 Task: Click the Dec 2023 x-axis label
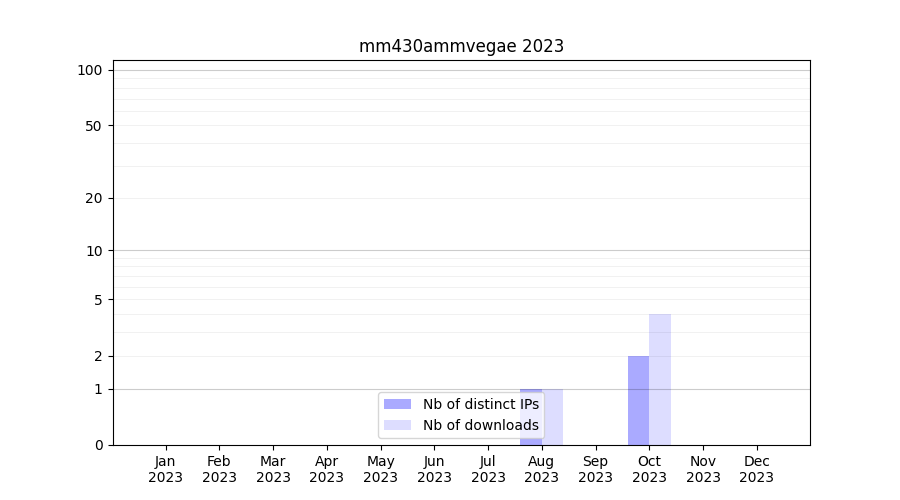tap(756, 469)
